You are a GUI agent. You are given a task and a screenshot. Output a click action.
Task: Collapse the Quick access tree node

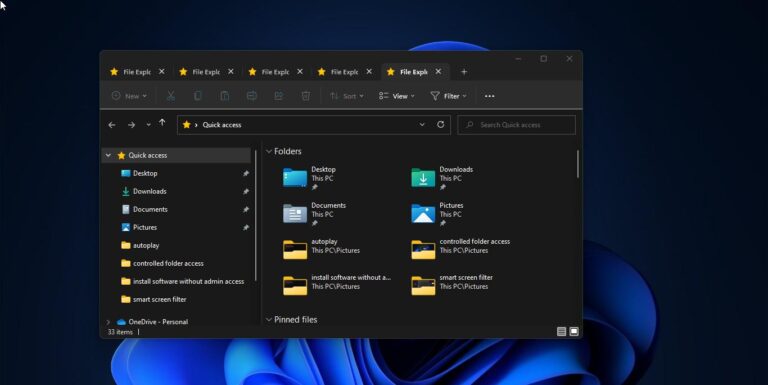coord(108,155)
